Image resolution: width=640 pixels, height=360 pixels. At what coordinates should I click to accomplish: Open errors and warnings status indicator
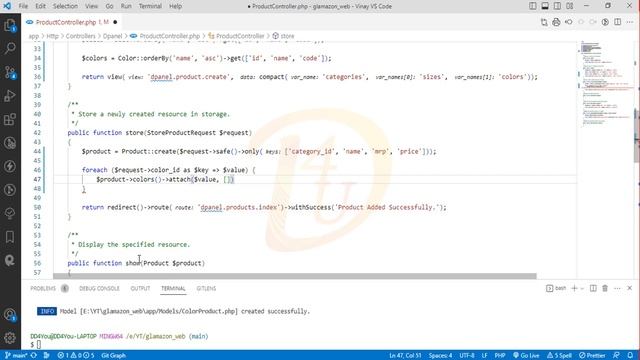[x=76, y=355]
